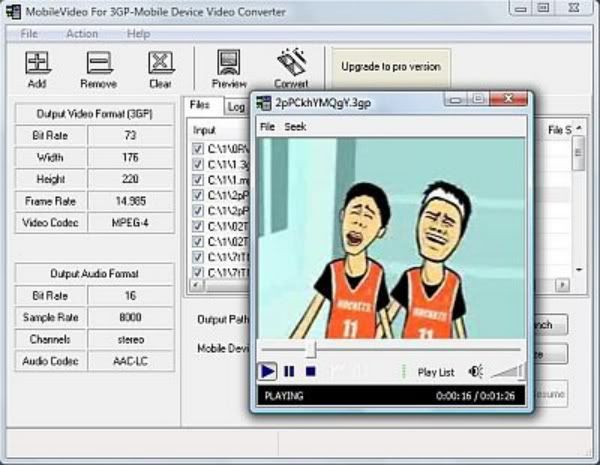Uncheck the second C:\1\02T file checkbox
The width and height of the screenshot is (600, 465).
click(x=197, y=241)
